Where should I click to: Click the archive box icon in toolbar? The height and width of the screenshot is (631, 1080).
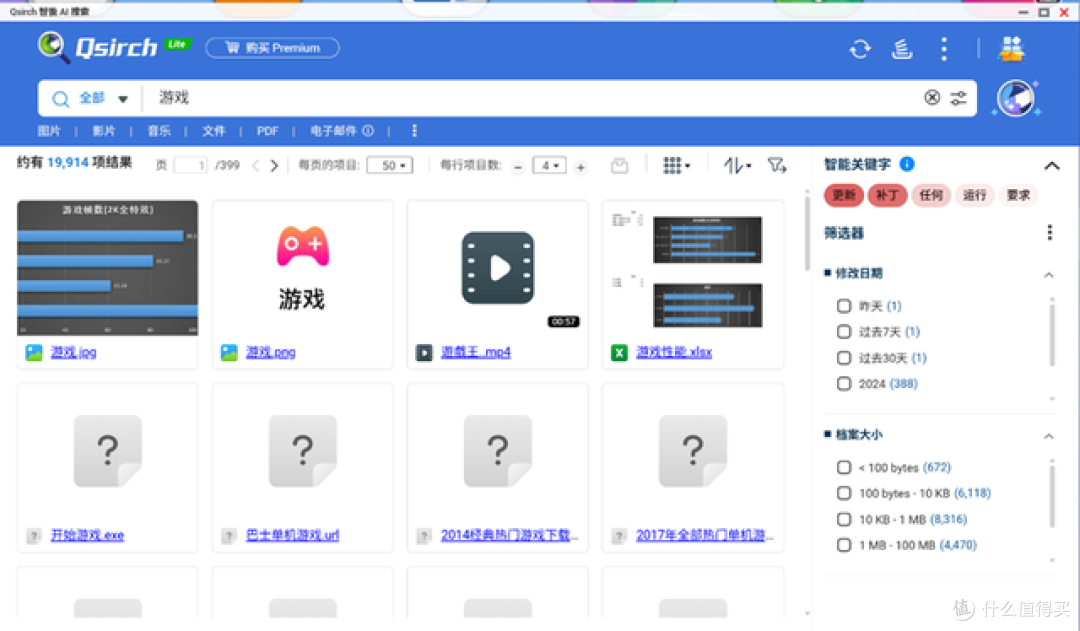(619, 165)
